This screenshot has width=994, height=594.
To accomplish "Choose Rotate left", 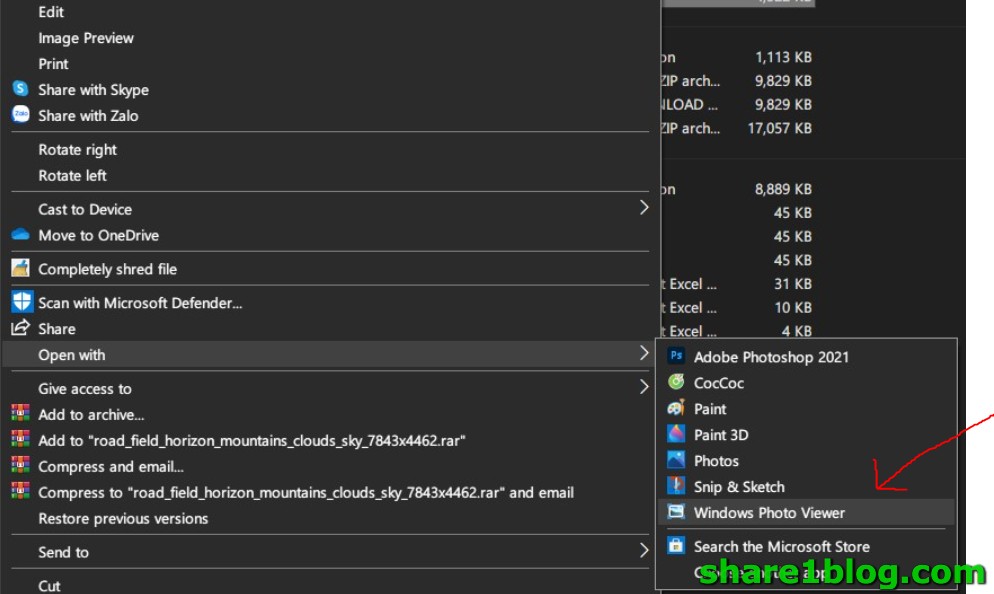I will (72, 176).
